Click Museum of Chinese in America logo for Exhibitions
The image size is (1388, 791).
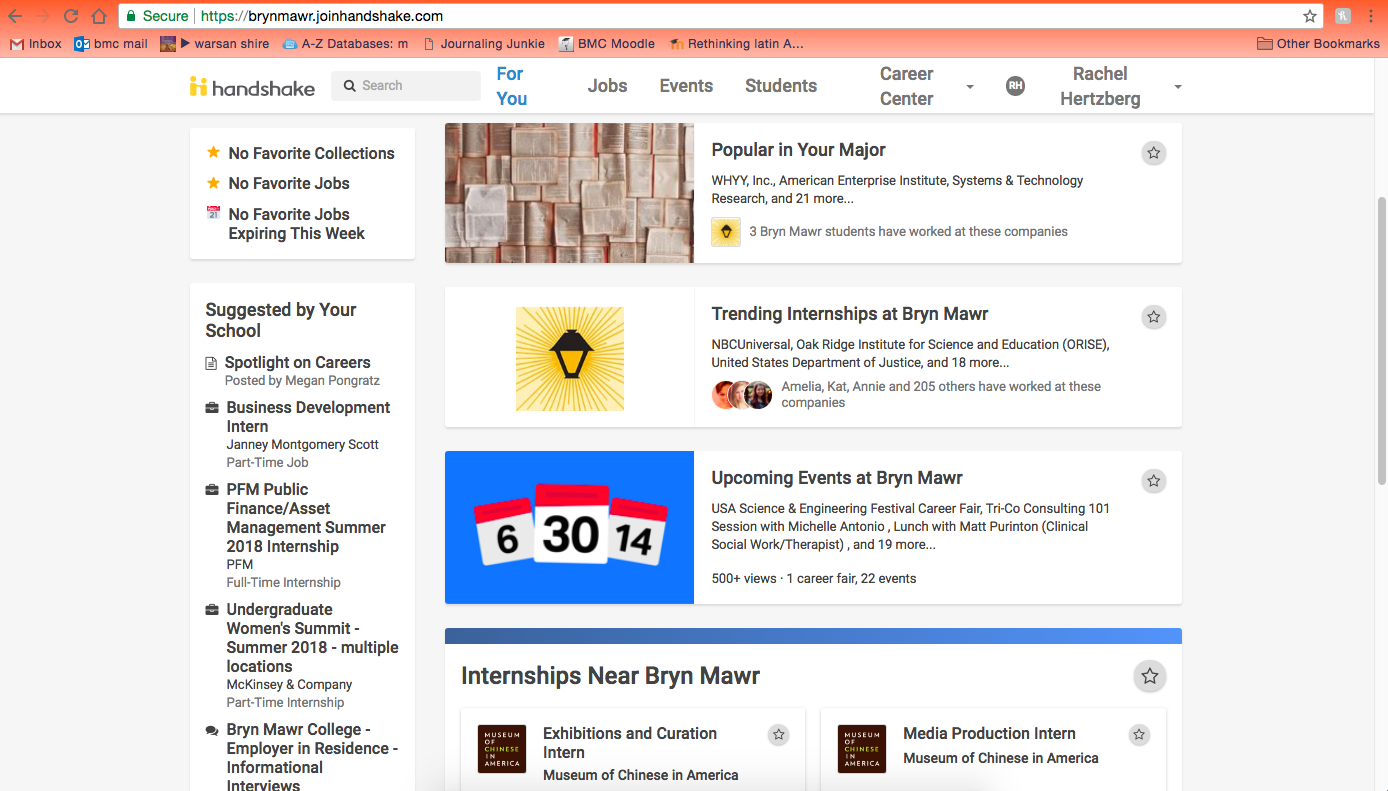(501, 749)
